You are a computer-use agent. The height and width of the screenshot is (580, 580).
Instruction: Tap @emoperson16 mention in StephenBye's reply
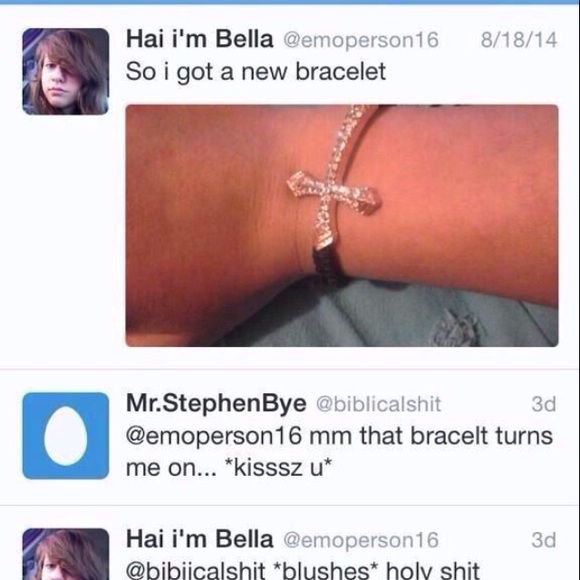pyautogui.click(x=214, y=436)
